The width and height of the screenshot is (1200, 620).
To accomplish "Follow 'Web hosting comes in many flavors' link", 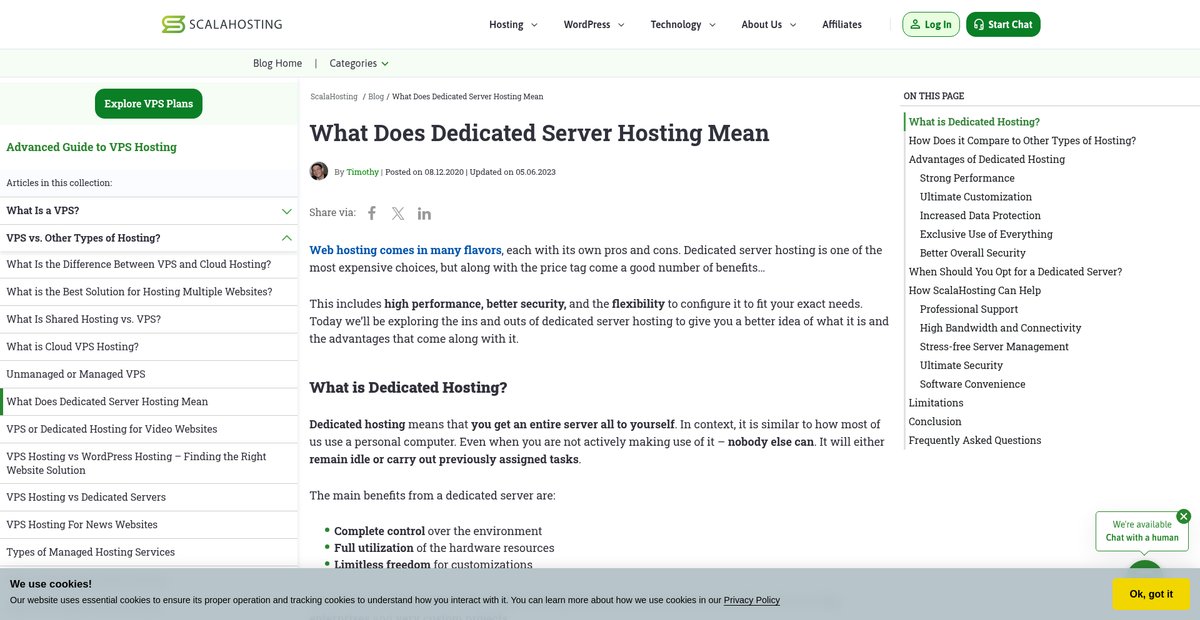I will tap(405, 250).
